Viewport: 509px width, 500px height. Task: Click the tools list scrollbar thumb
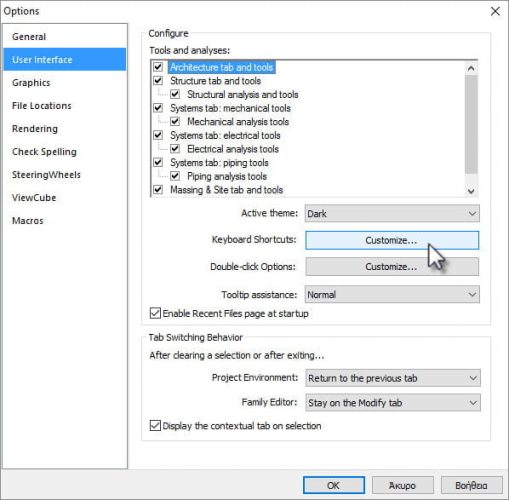click(471, 124)
